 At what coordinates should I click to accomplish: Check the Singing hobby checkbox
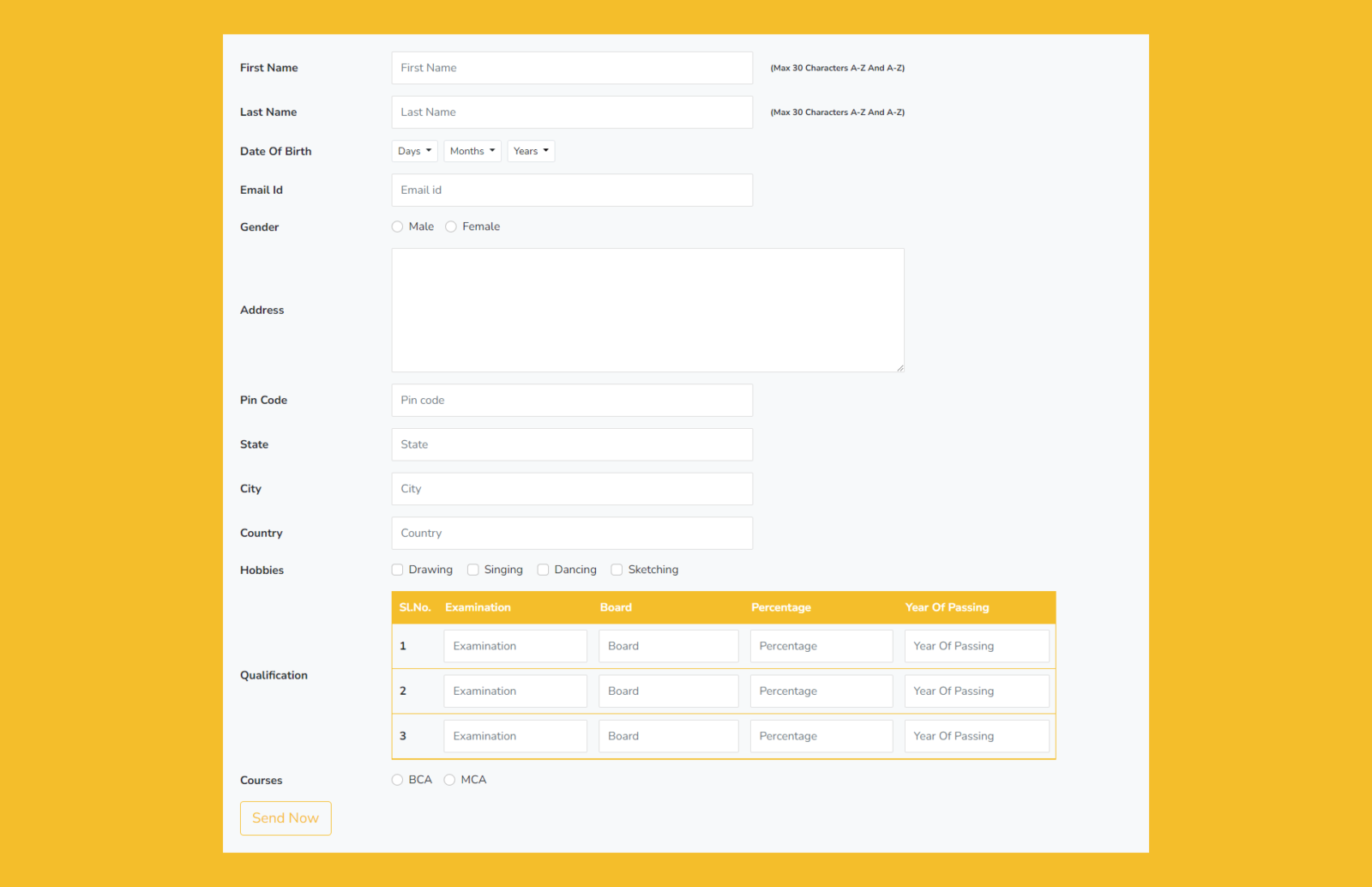472,570
